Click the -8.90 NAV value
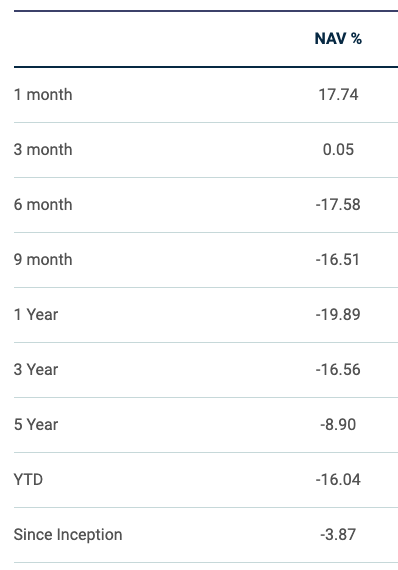Screen dimensions: 398x570 coord(338,424)
